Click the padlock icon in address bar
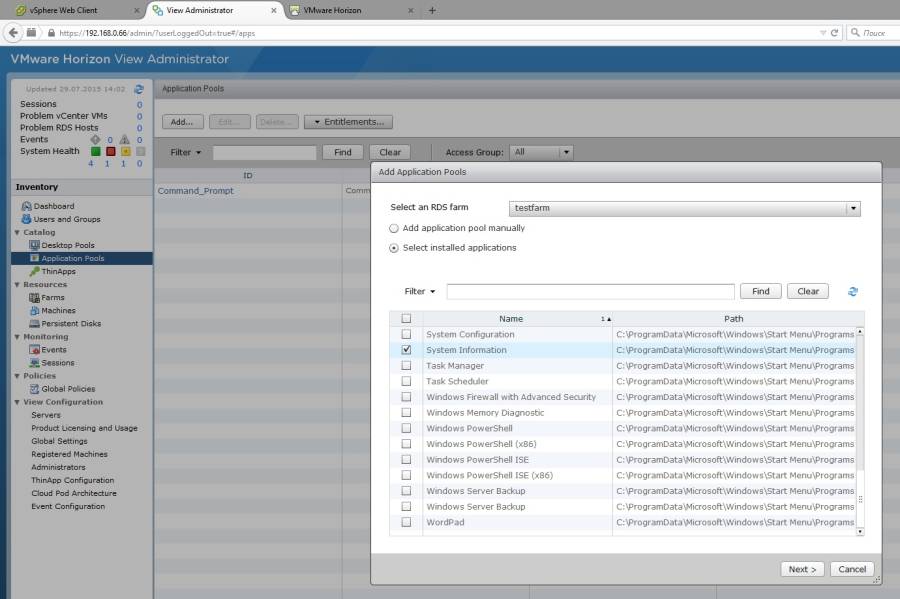Screen dimensions: 900x599 pos(52,33)
